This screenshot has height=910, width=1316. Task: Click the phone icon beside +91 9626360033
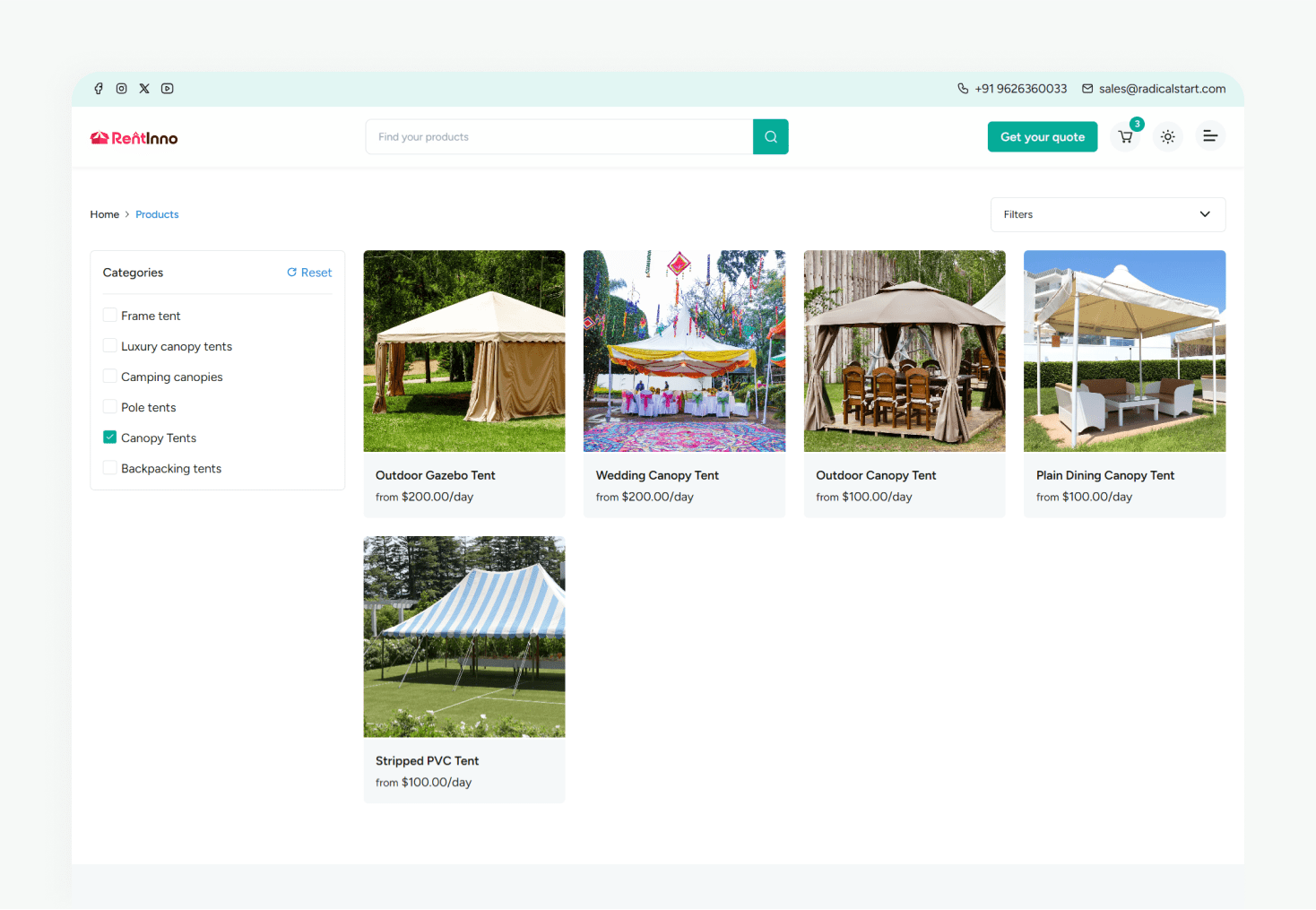(963, 89)
